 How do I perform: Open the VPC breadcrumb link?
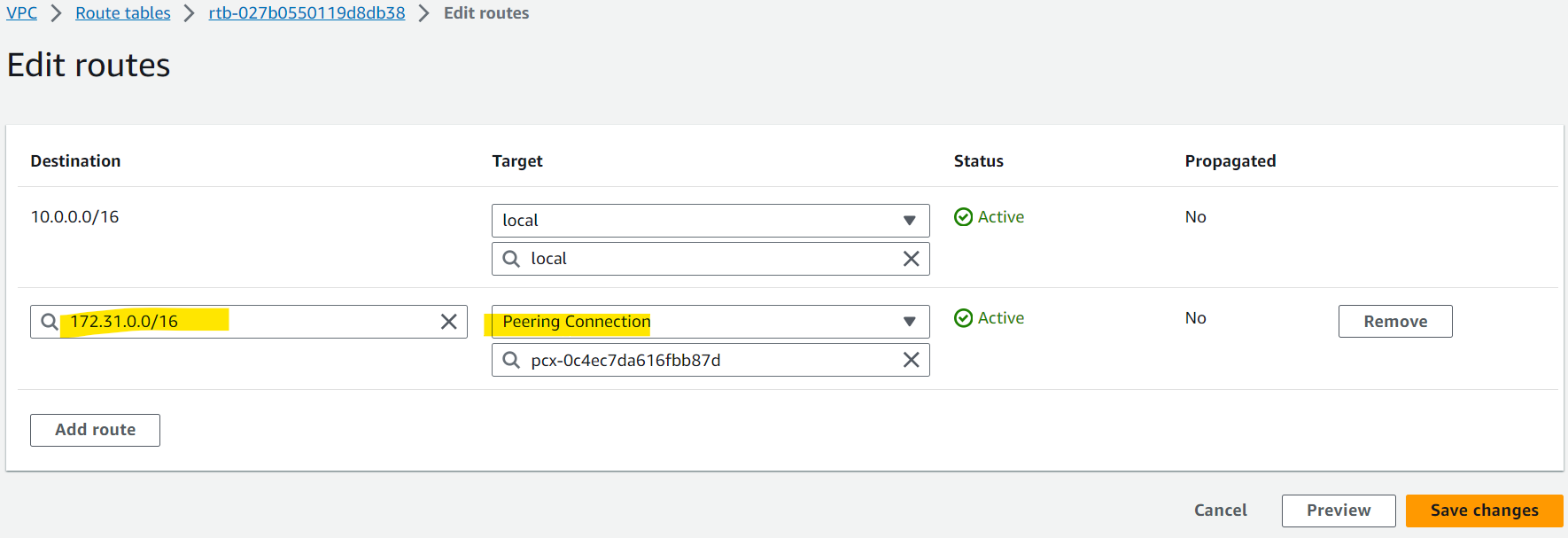point(22,13)
